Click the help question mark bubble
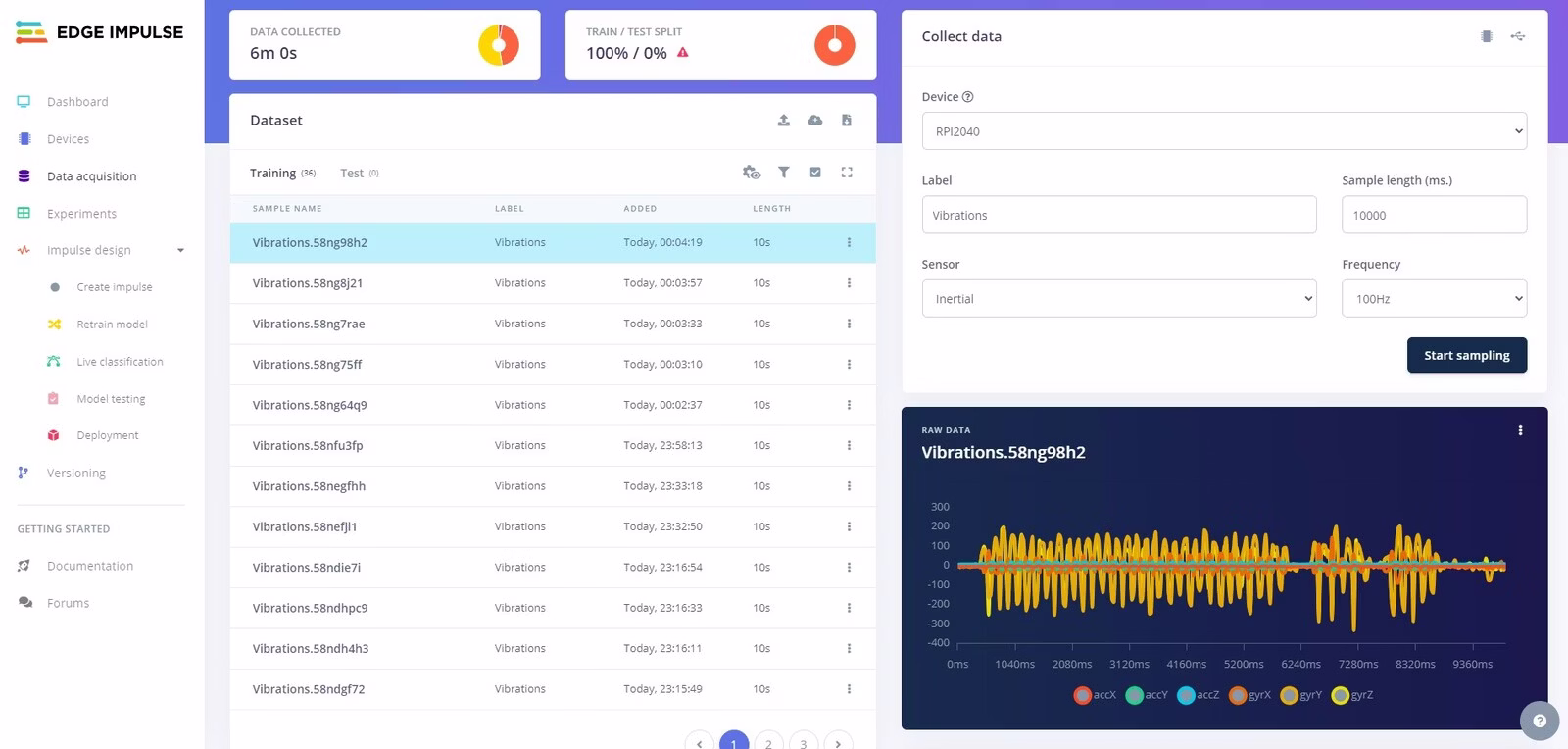This screenshot has height=749, width=1568. pos(1540,721)
